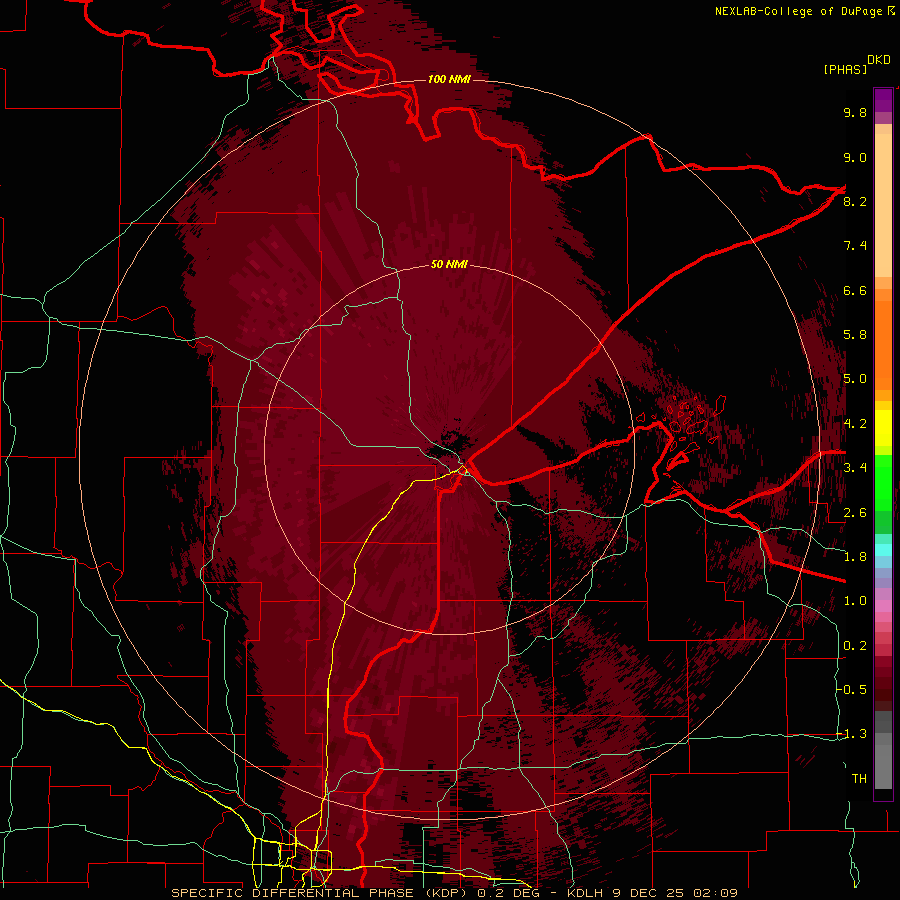Click the 100 NMI range ring label

(x=449, y=79)
